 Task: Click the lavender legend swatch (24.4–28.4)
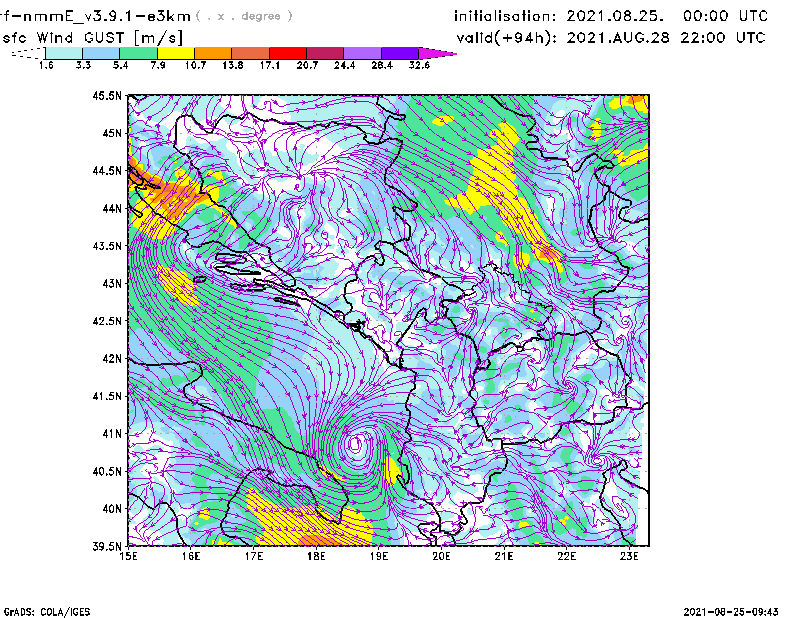coord(362,53)
